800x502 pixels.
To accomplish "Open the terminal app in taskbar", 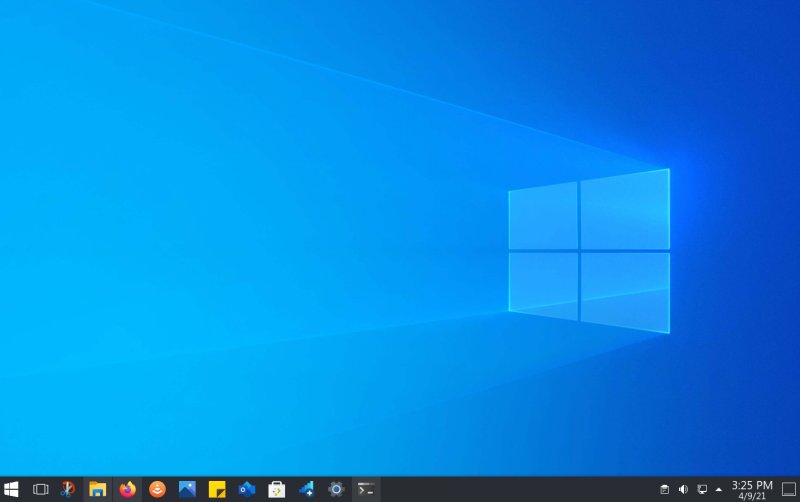I will [x=366, y=489].
